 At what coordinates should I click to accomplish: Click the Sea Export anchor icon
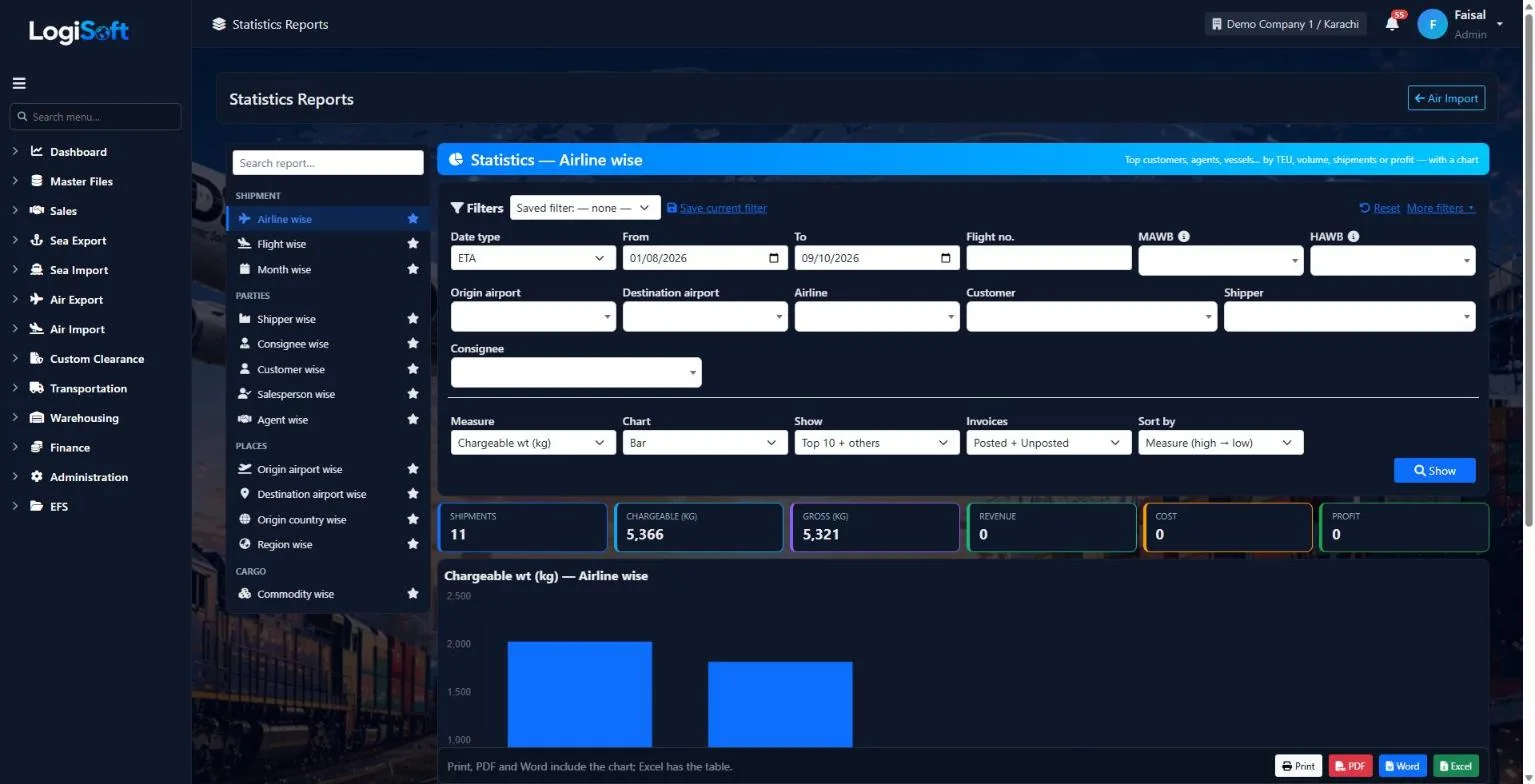[x=37, y=241]
